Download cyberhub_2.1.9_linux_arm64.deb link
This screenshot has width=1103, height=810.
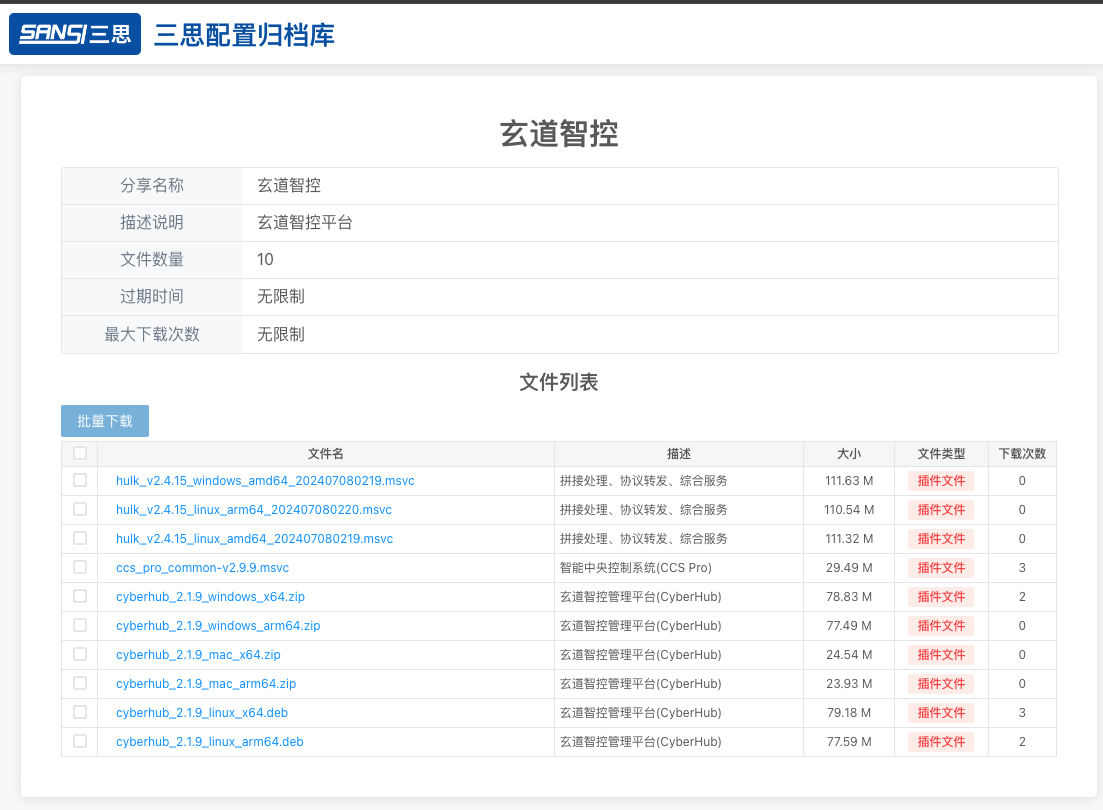pyautogui.click(x=210, y=742)
